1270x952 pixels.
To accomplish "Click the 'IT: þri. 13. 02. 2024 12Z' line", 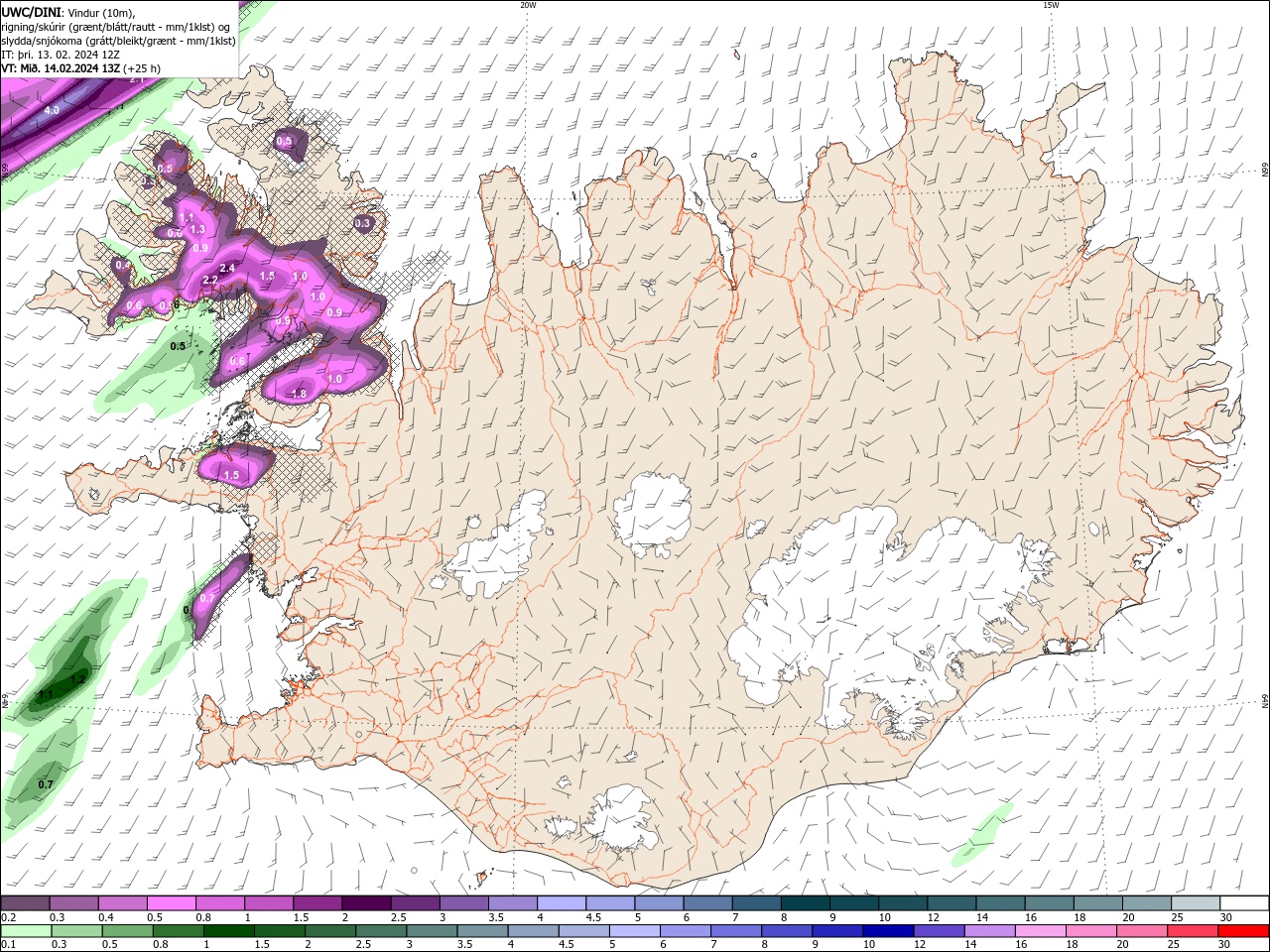I will [61, 55].
